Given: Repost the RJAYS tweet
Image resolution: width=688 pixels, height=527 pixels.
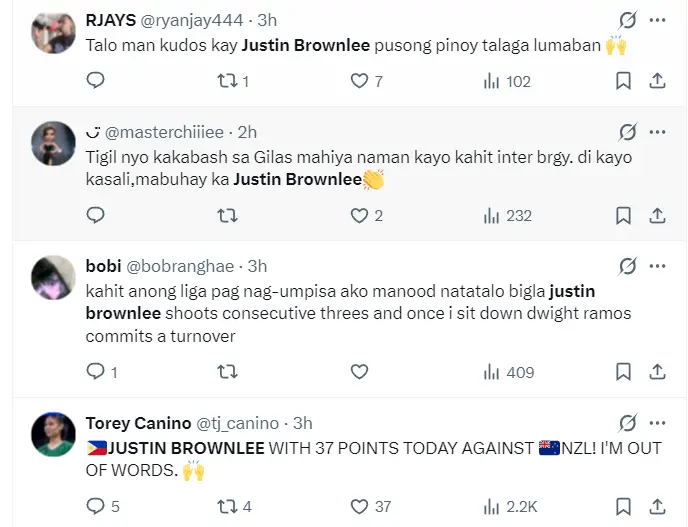Looking at the screenshot, I should coord(228,81).
